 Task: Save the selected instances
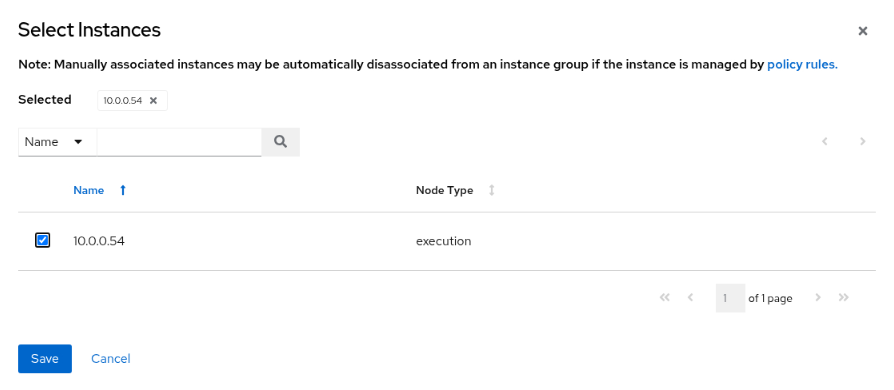click(x=45, y=359)
